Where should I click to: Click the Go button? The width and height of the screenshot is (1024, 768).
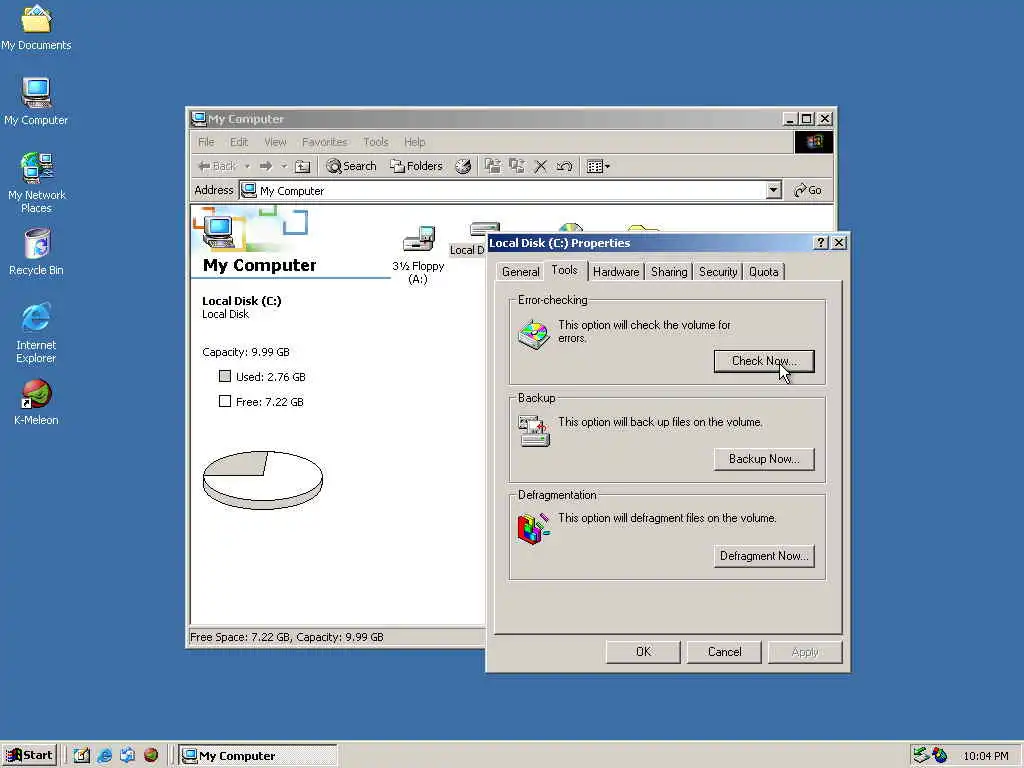pyautogui.click(x=808, y=190)
